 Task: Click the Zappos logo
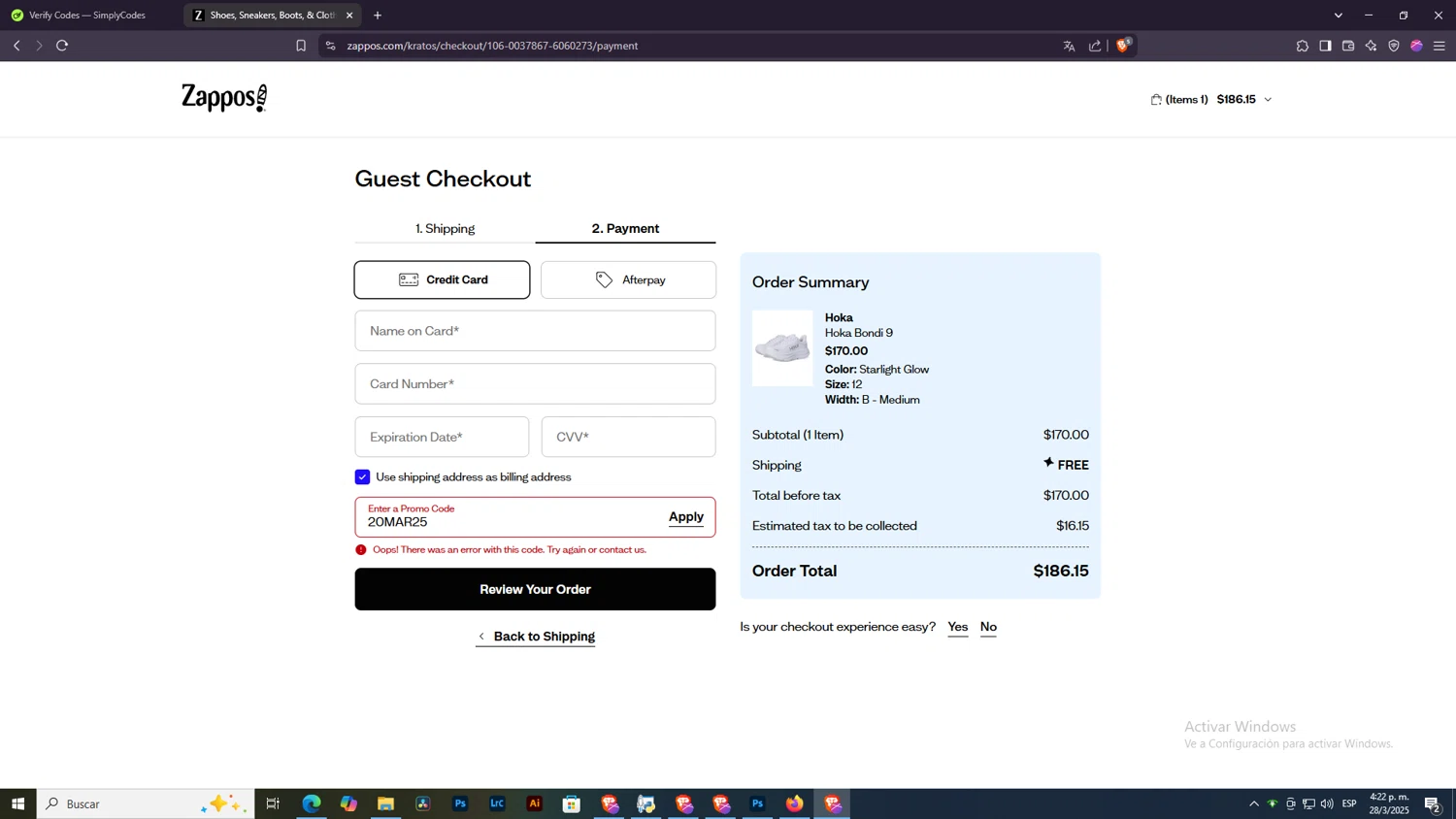224,98
